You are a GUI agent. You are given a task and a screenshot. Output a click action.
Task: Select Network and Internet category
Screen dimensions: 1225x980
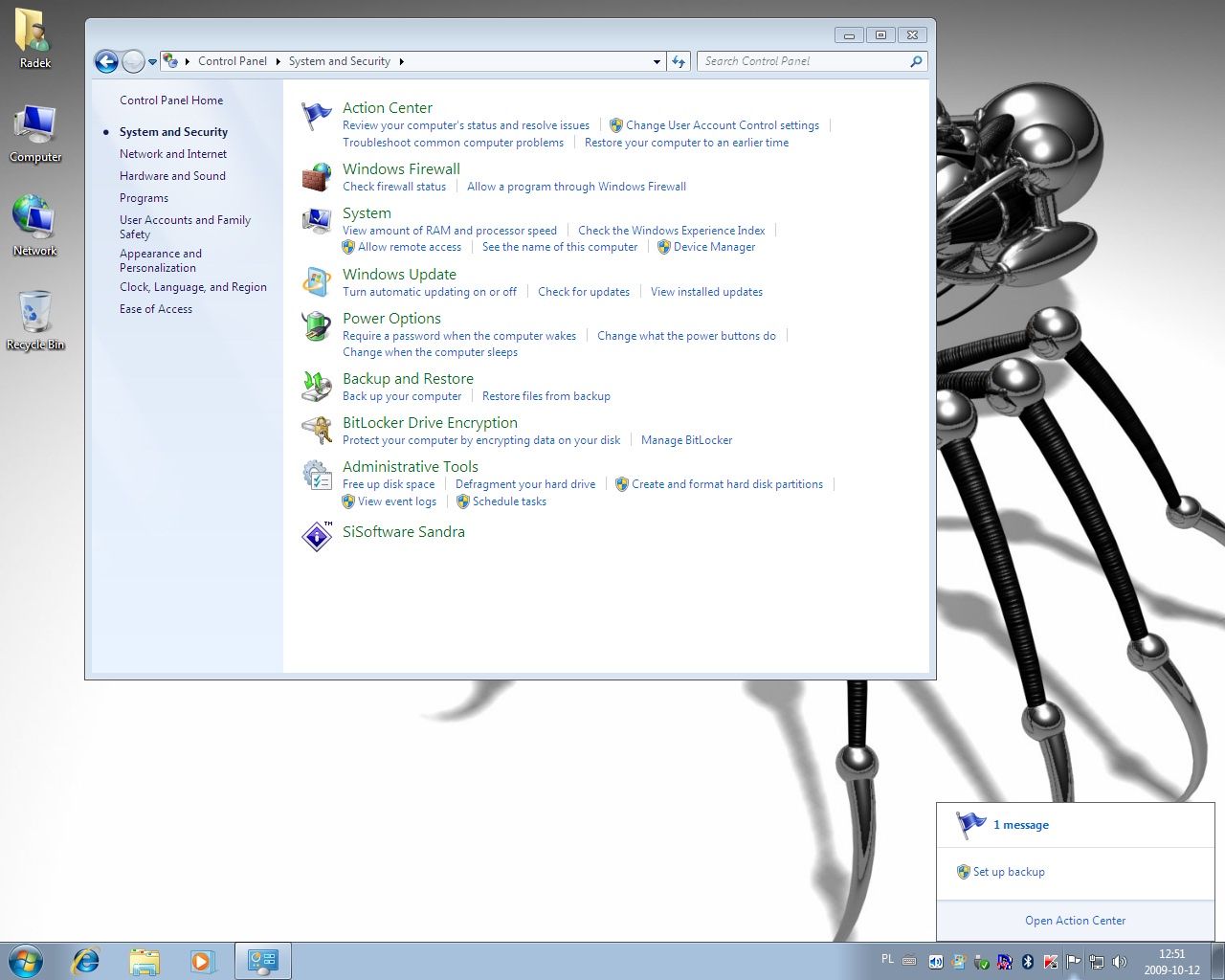pyautogui.click(x=173, y=154)
